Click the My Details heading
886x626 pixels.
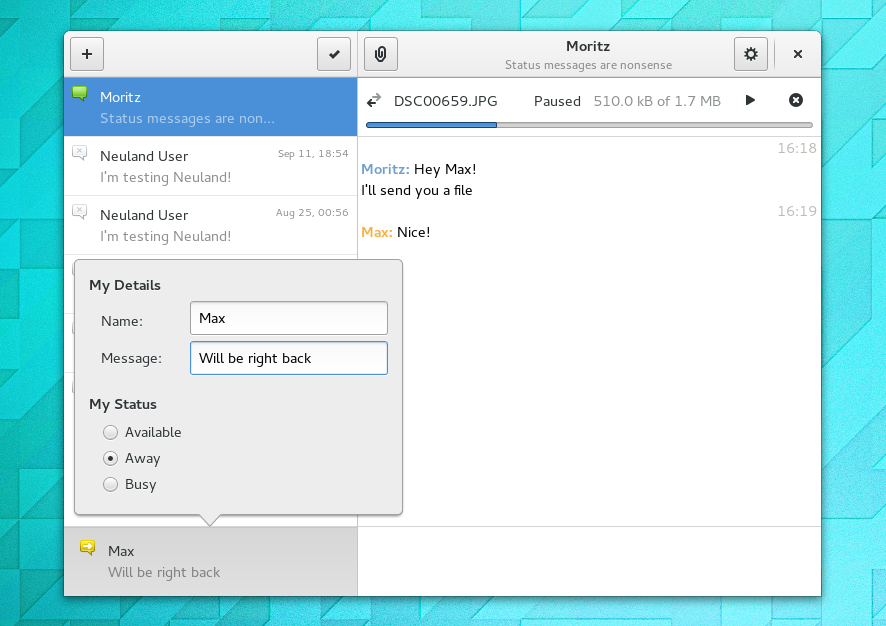tap(125, 285)
